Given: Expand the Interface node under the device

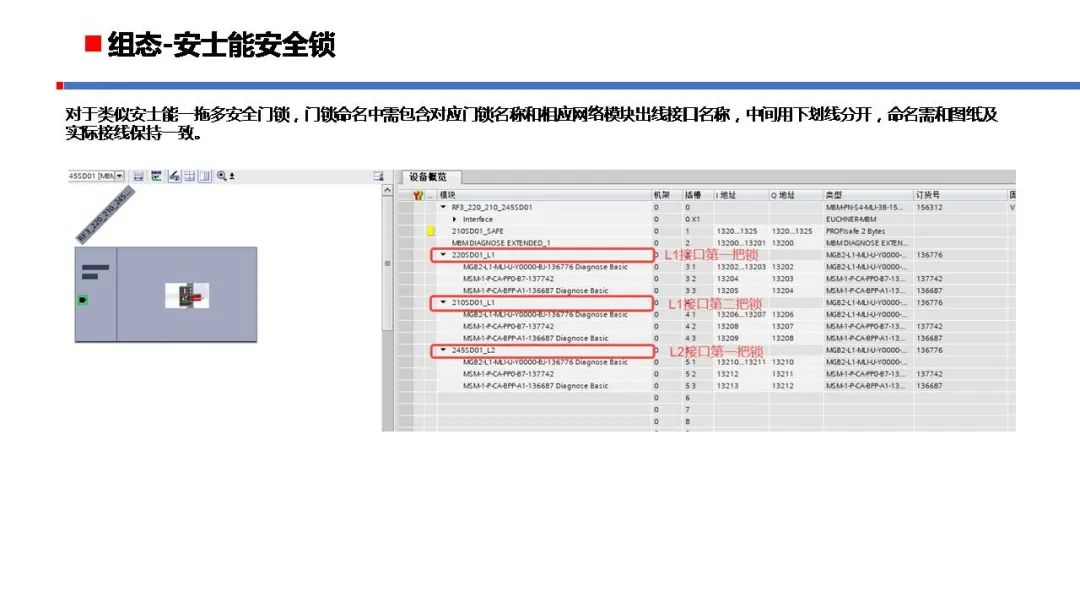Looking at the screenshot, I should [454, 218].
